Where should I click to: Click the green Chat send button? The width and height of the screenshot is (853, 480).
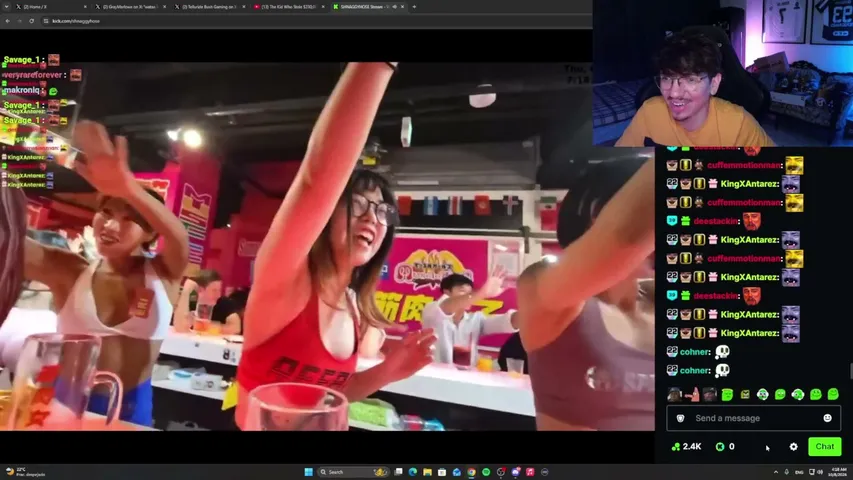[x=825, y=446]
